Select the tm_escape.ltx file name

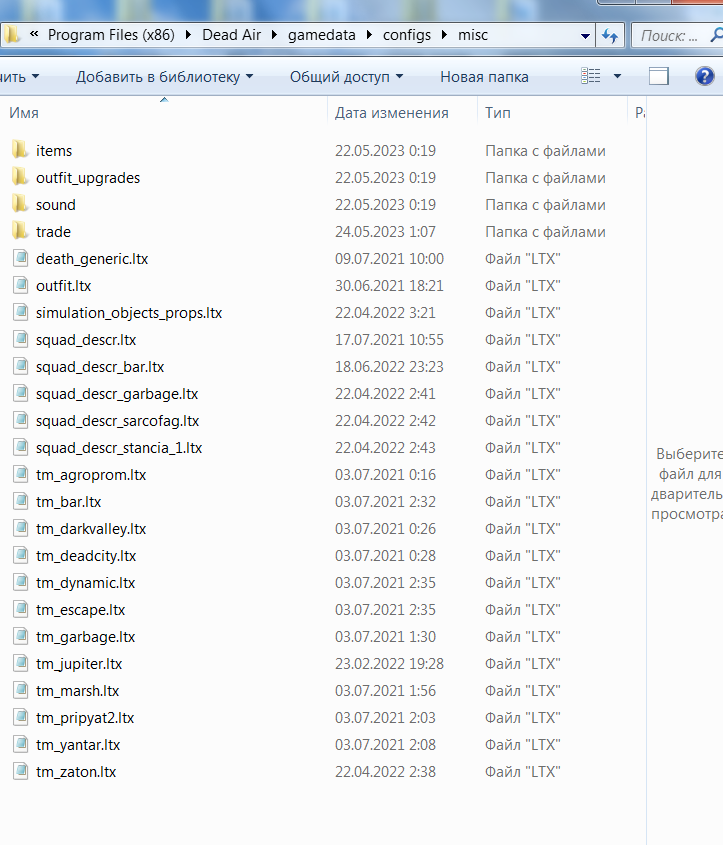tap(80, 610)
